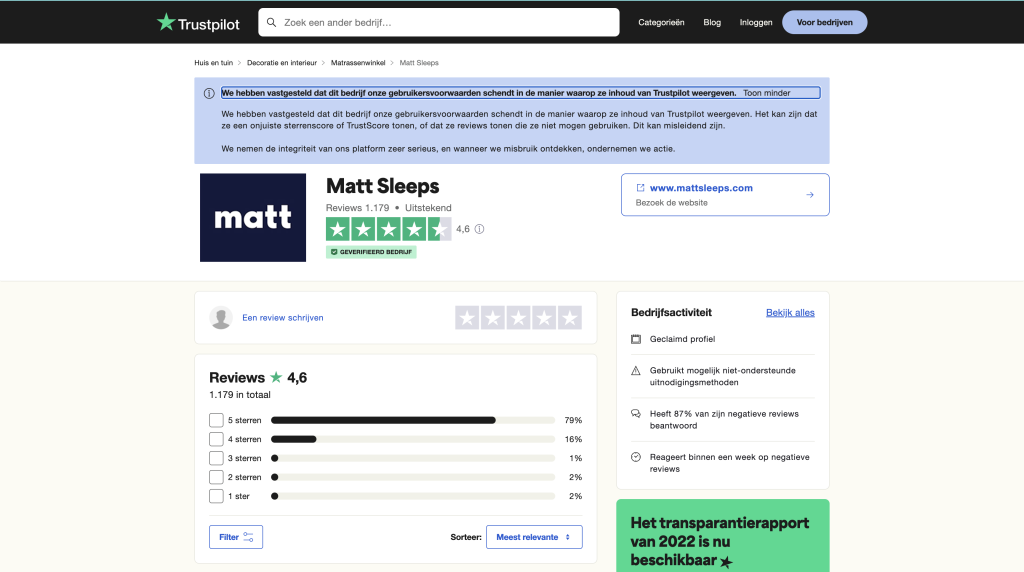
Task: Tick the 4 sterren checkbox
Action: (216, 439)
